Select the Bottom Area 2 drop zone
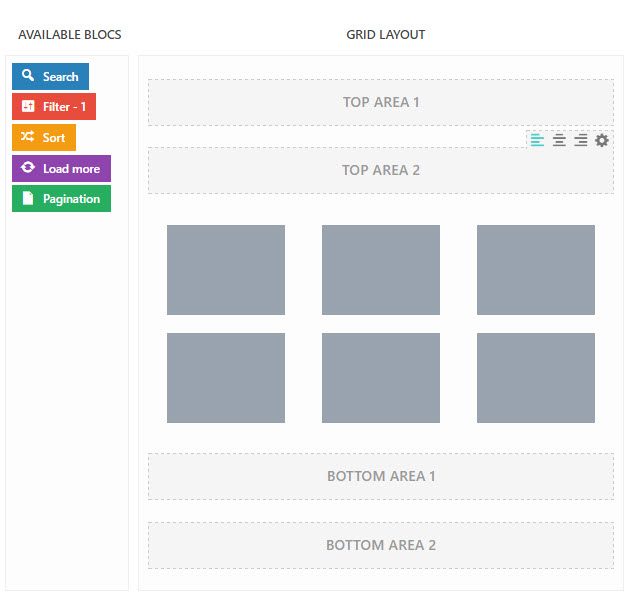The height and width of the screenshot is (595, 630). coord(381,546)
